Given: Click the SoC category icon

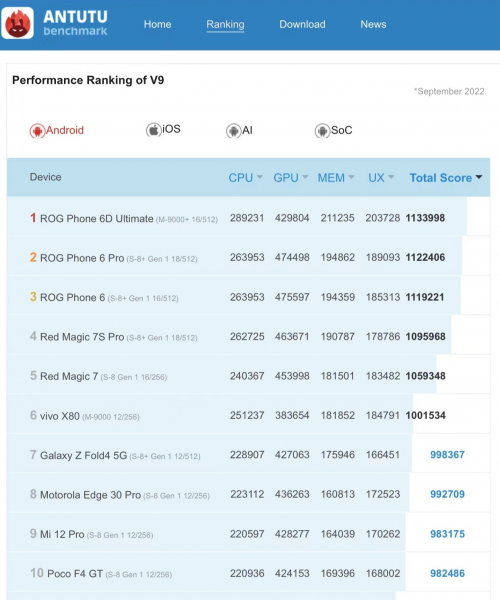Looking at the screenshot, I should pyautogui.click(x=322, y=131).
